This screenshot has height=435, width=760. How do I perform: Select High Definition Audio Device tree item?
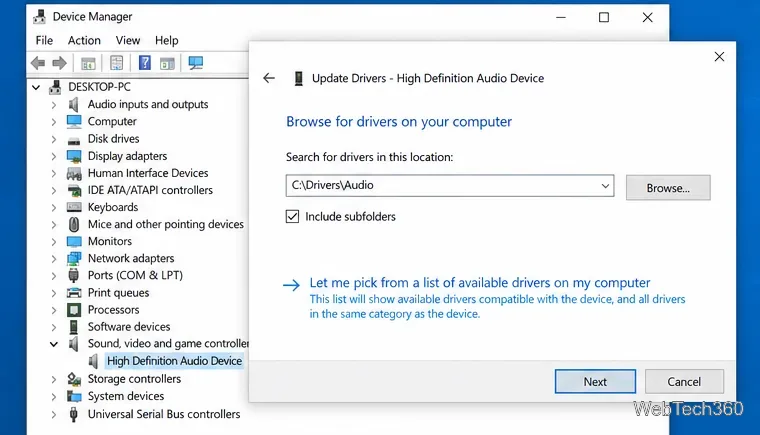point(174,361)
